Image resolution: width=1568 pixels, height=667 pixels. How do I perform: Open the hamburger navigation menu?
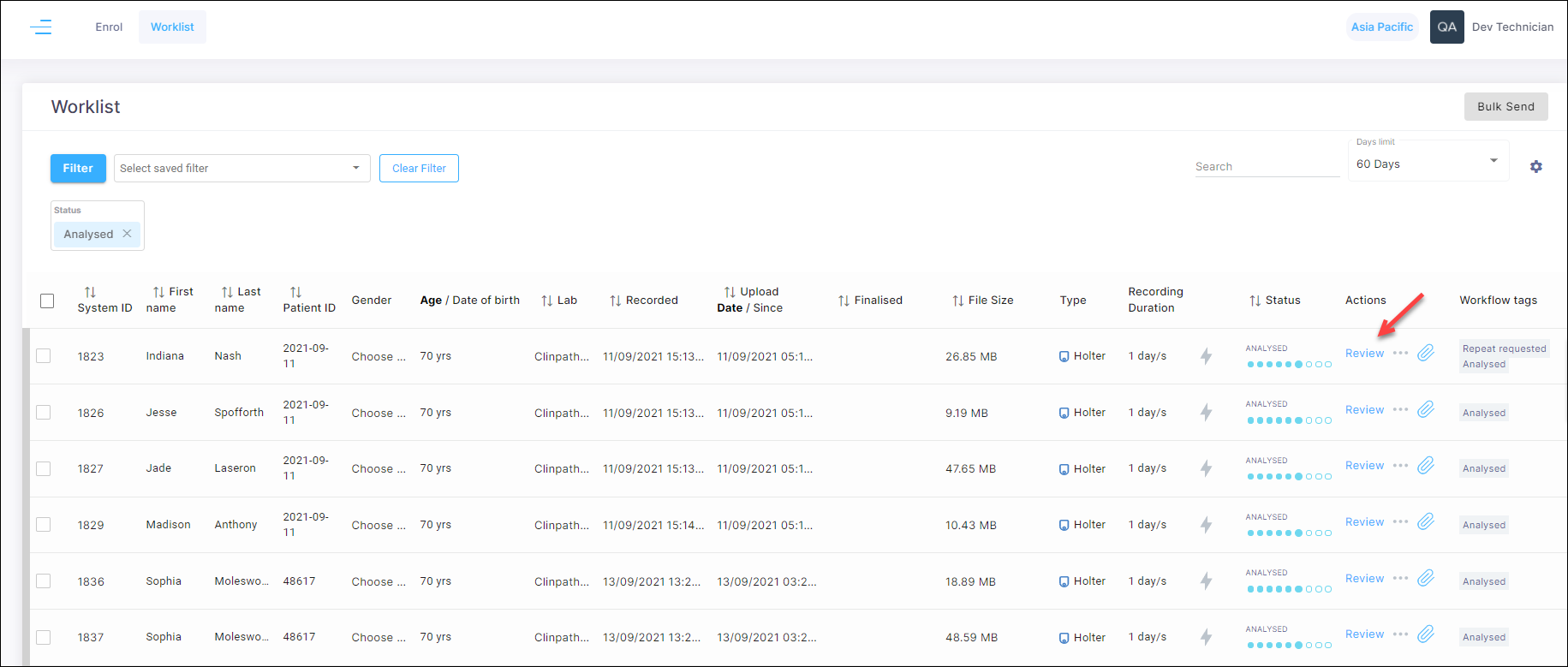(x=40, y=27)
